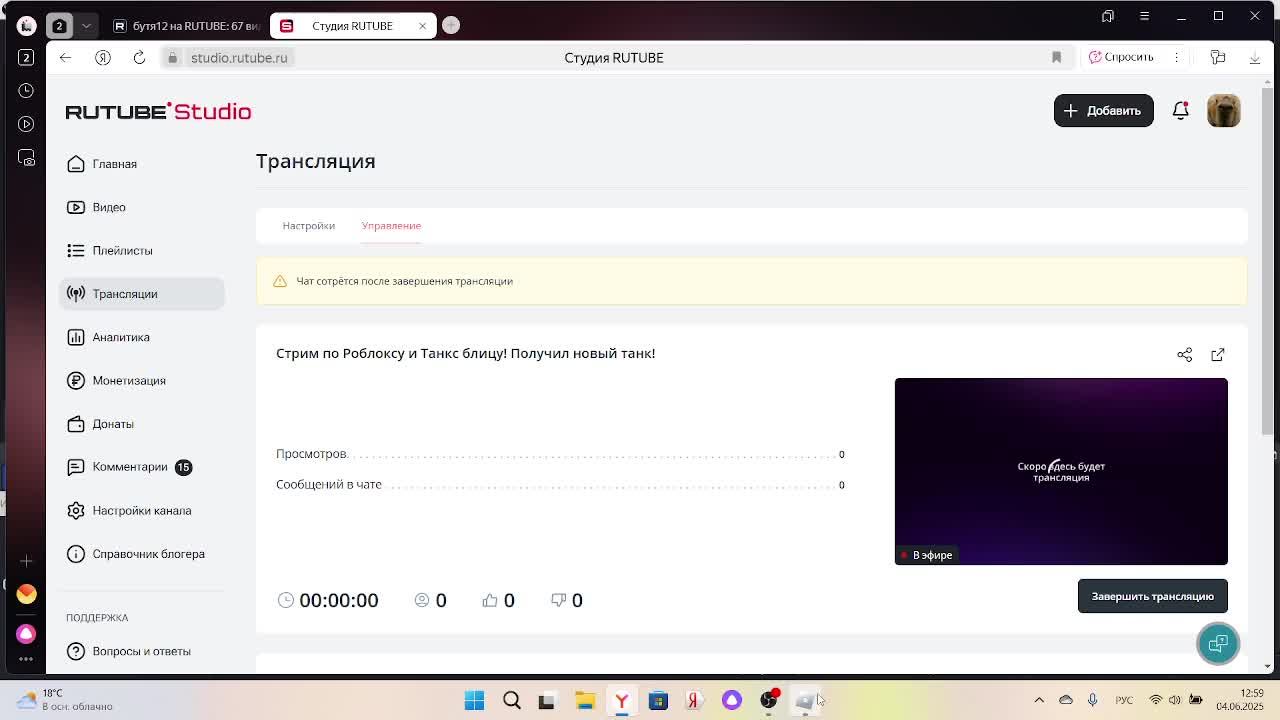Go back in browser history
Viewport: 1280px width, 720px height.
pos(65,58)
